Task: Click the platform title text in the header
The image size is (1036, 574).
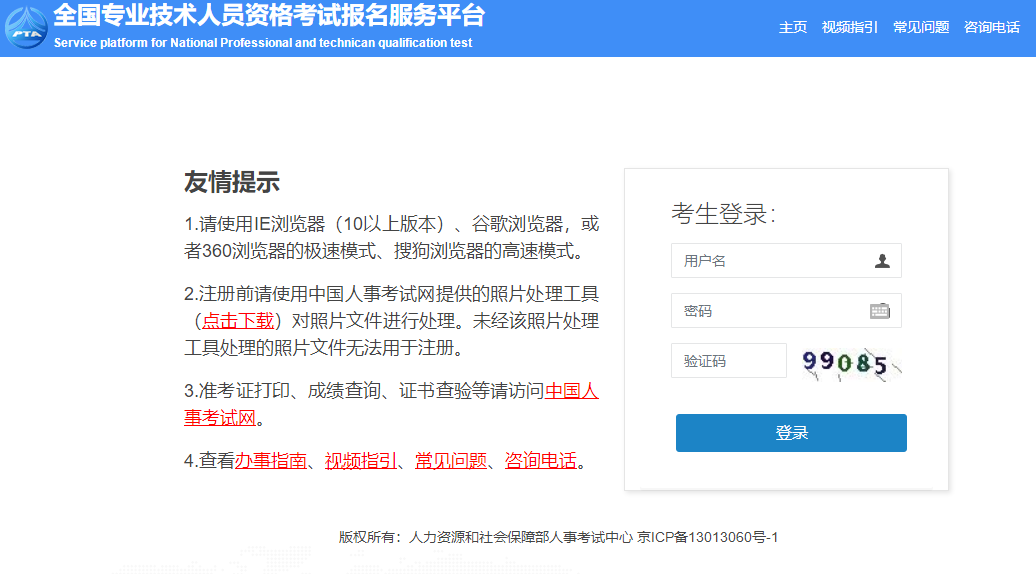Action: click(x=268, y=16)
